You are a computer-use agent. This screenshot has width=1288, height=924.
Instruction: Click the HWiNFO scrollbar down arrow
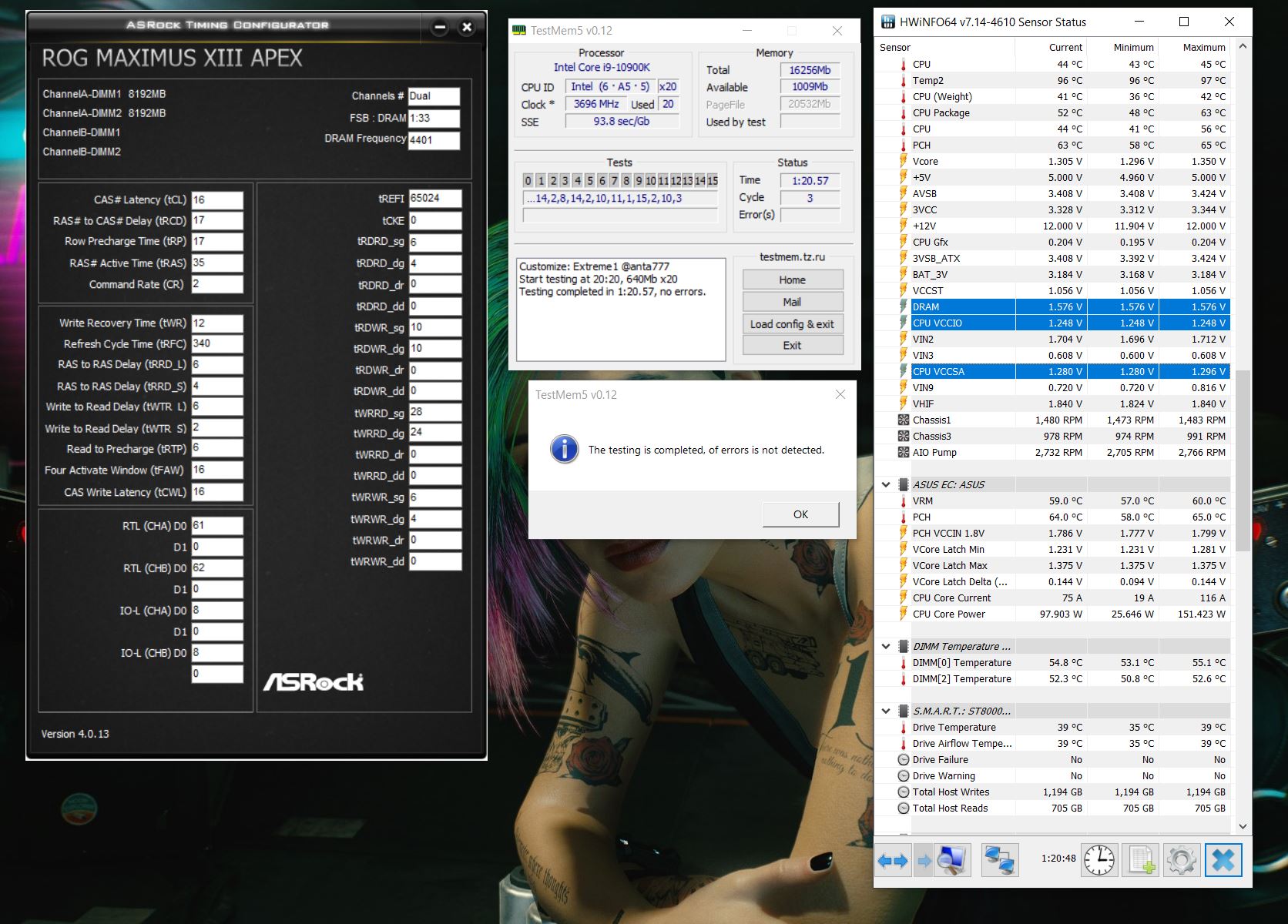(x=1242, y=826)
